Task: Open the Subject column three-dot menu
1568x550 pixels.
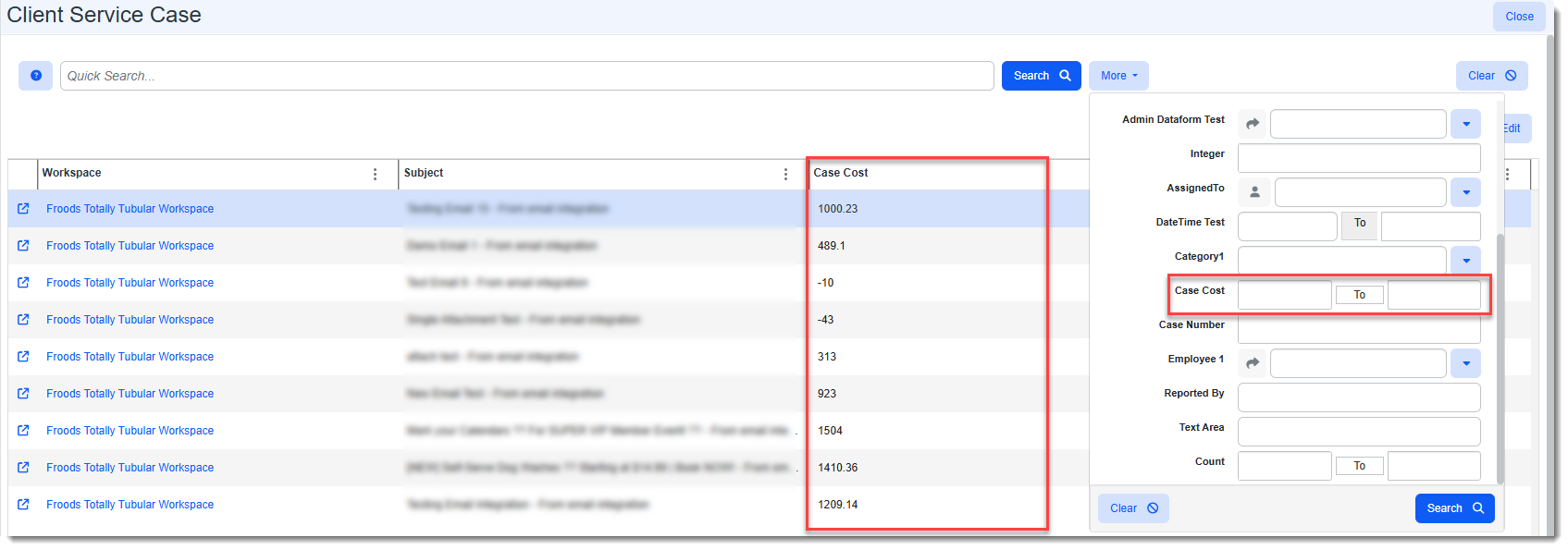Action: tap(785, 174)
